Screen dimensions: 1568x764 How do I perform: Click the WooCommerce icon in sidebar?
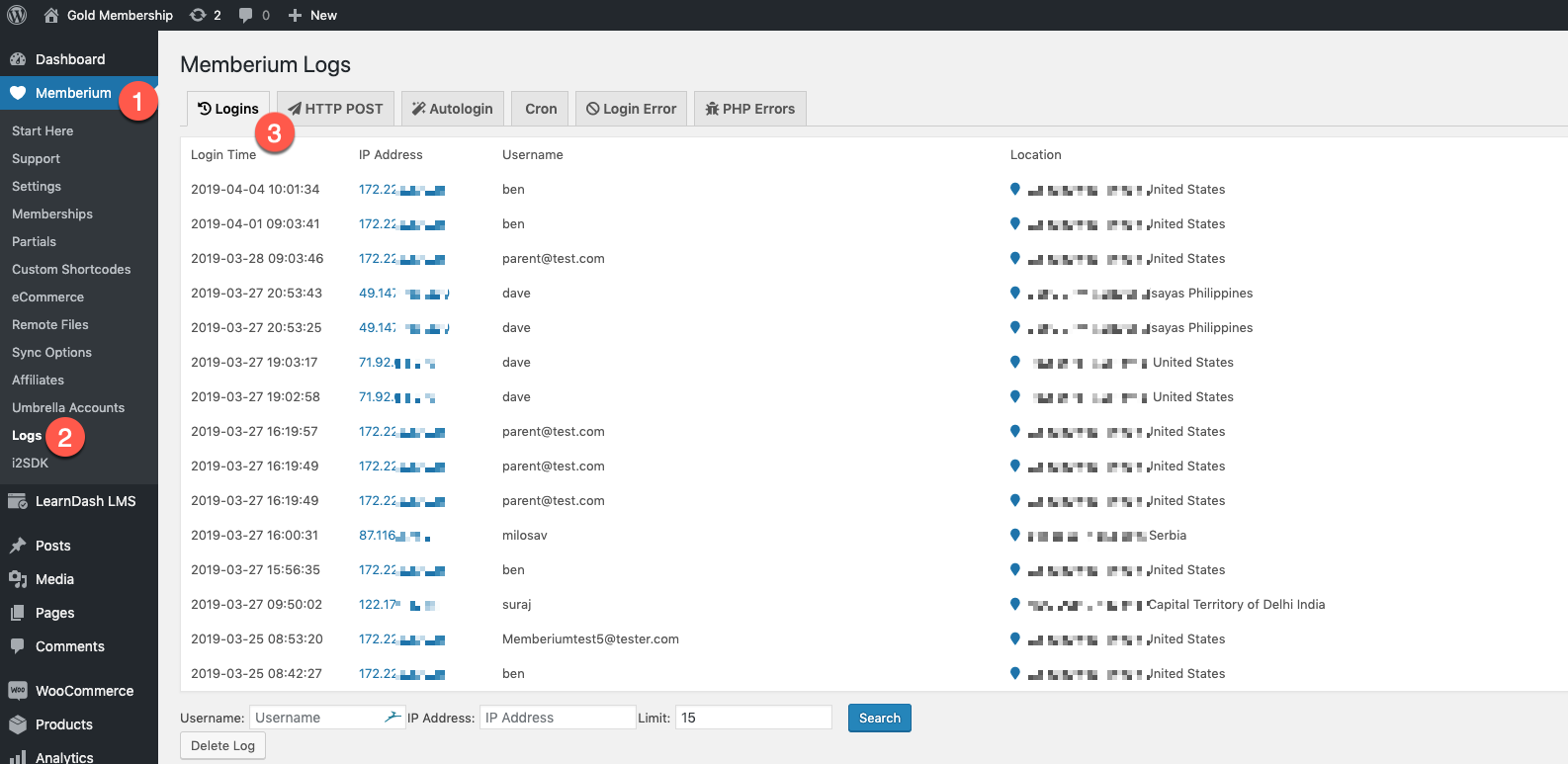18,691
